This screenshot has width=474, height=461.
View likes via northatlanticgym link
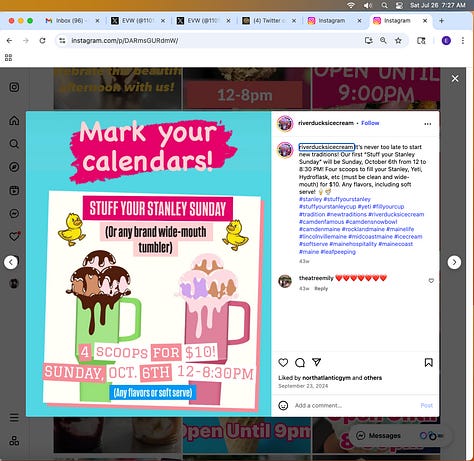pyautogui.click(x=326, y=378)
